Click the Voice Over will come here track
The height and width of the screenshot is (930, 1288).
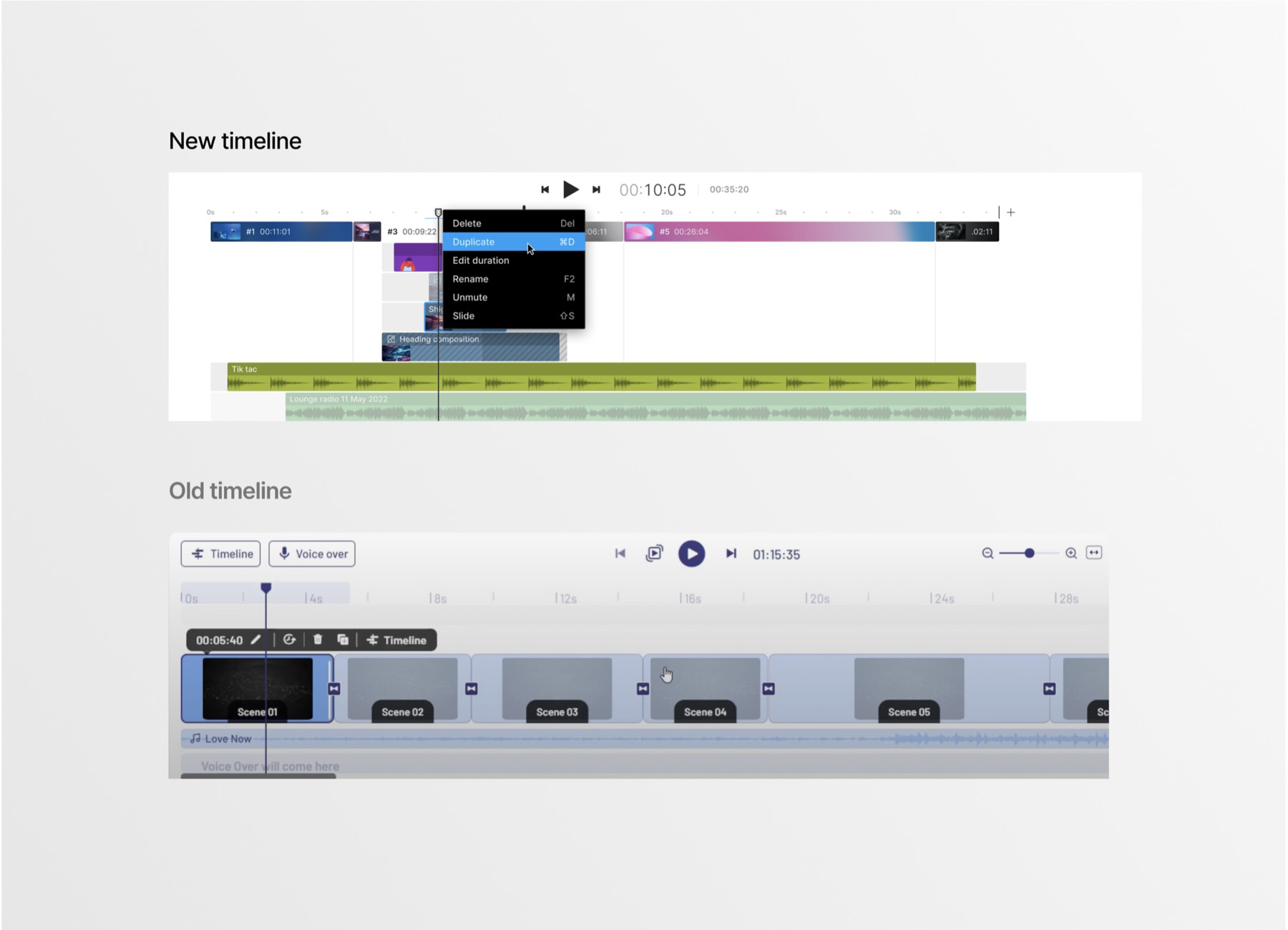[645, 765]
